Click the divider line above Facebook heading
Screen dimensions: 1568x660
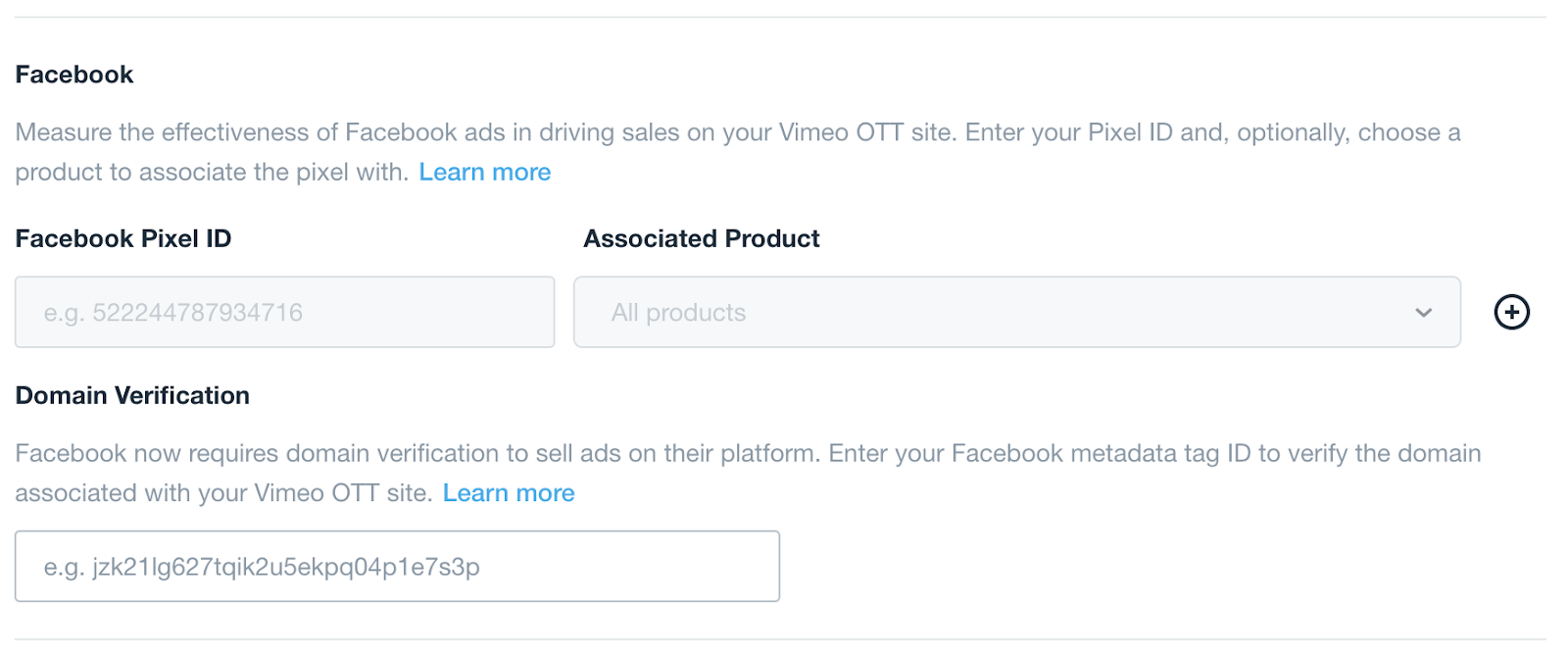[780, 17]
